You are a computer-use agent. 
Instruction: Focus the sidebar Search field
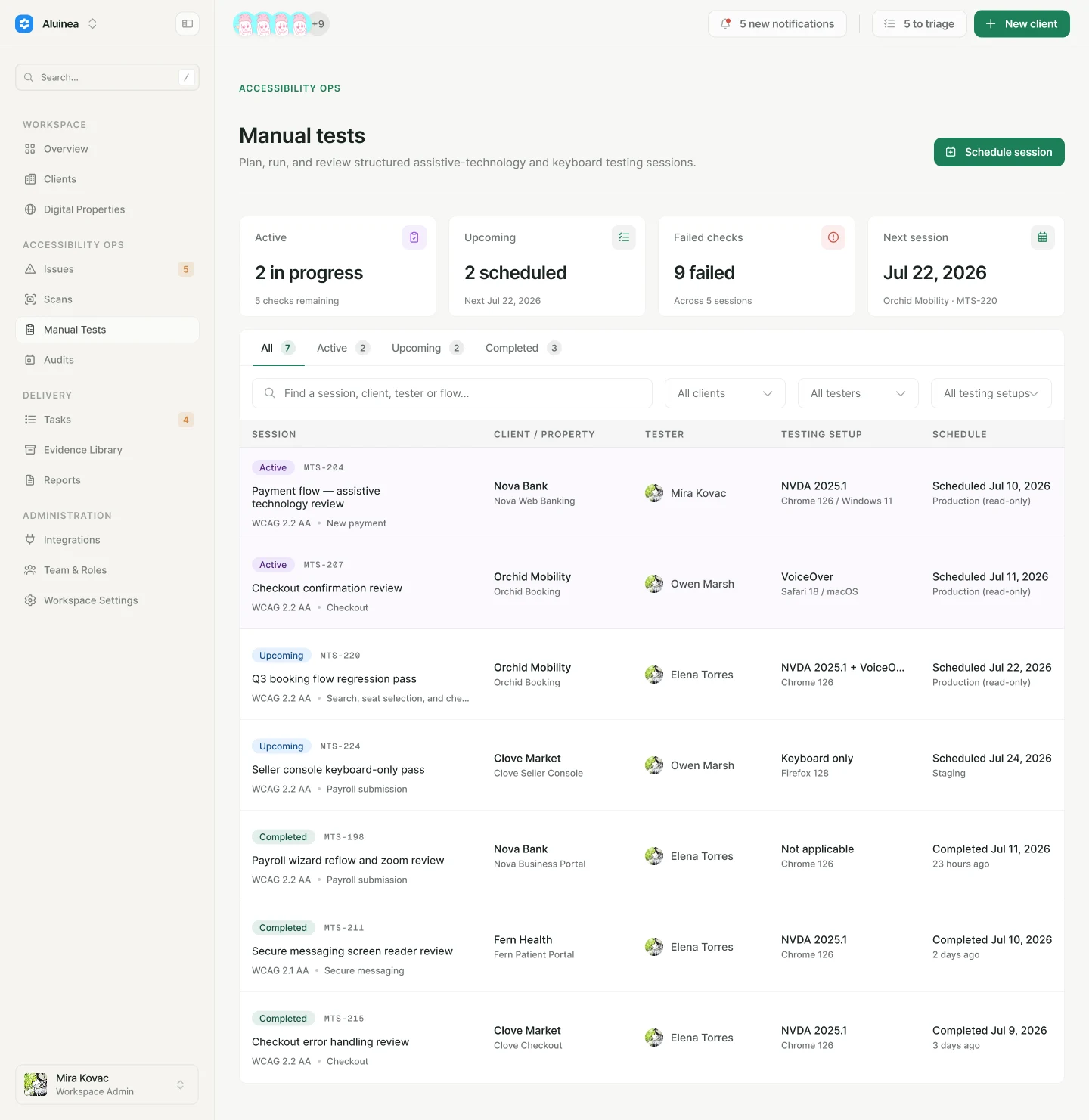(107, 77)
